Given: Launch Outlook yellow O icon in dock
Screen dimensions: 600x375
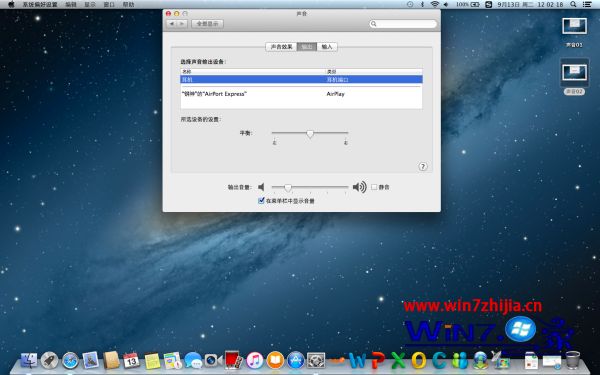Looking at the screenshot, I should click(x=419, y=360).
